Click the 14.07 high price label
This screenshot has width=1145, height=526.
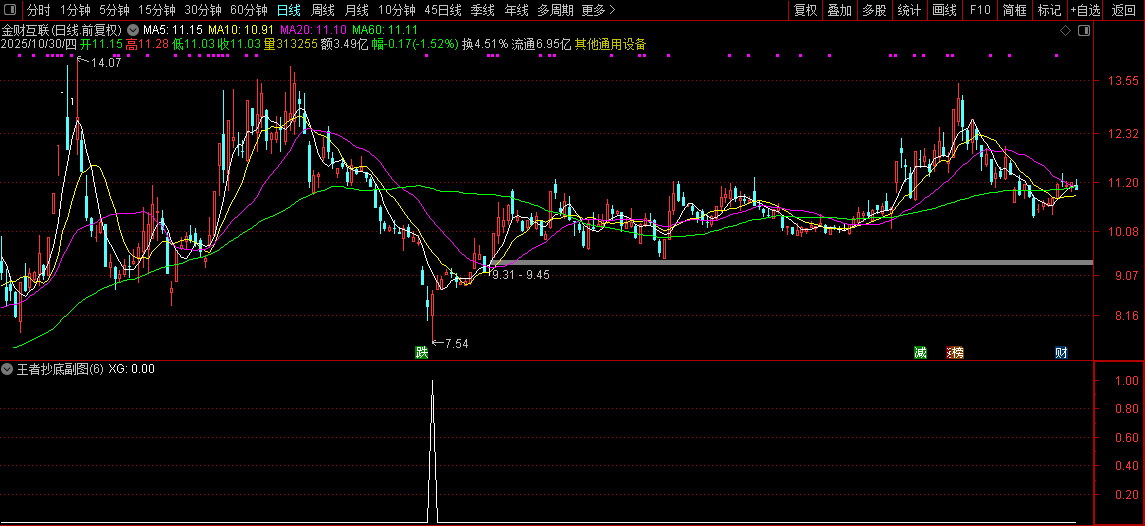(x=106, y=63)
